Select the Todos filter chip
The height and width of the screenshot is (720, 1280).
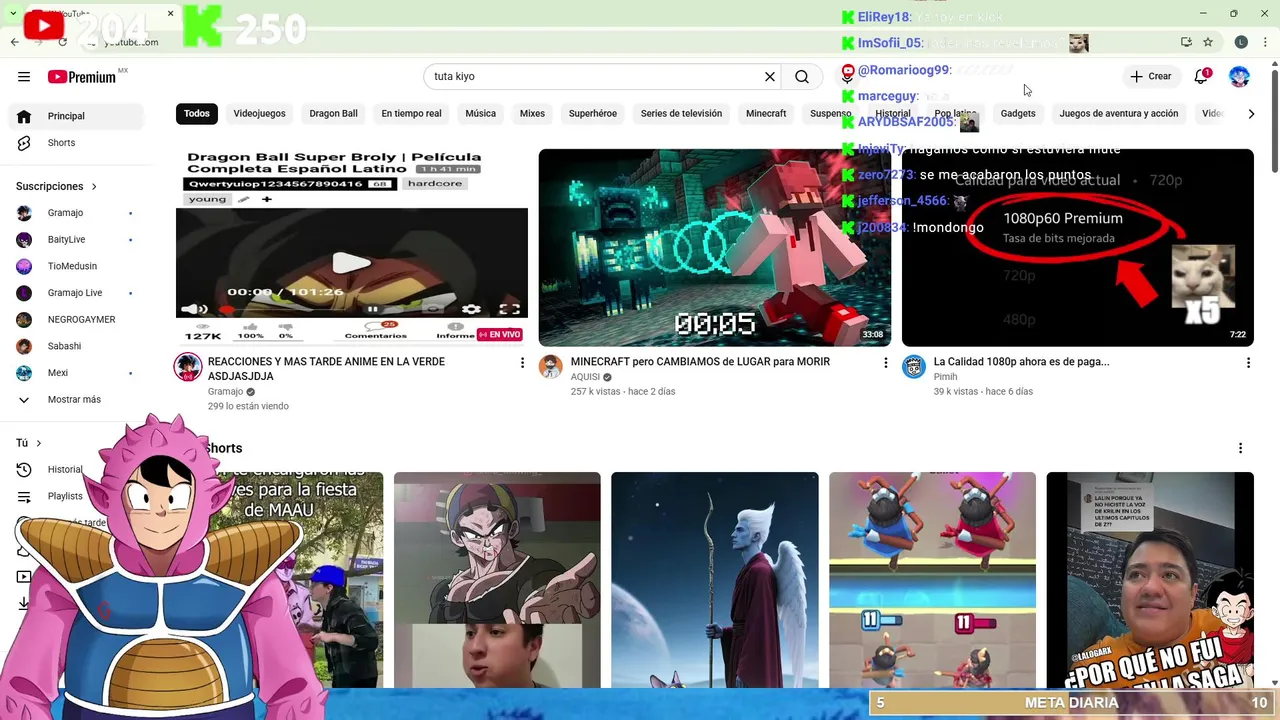(x=197, y=114)
